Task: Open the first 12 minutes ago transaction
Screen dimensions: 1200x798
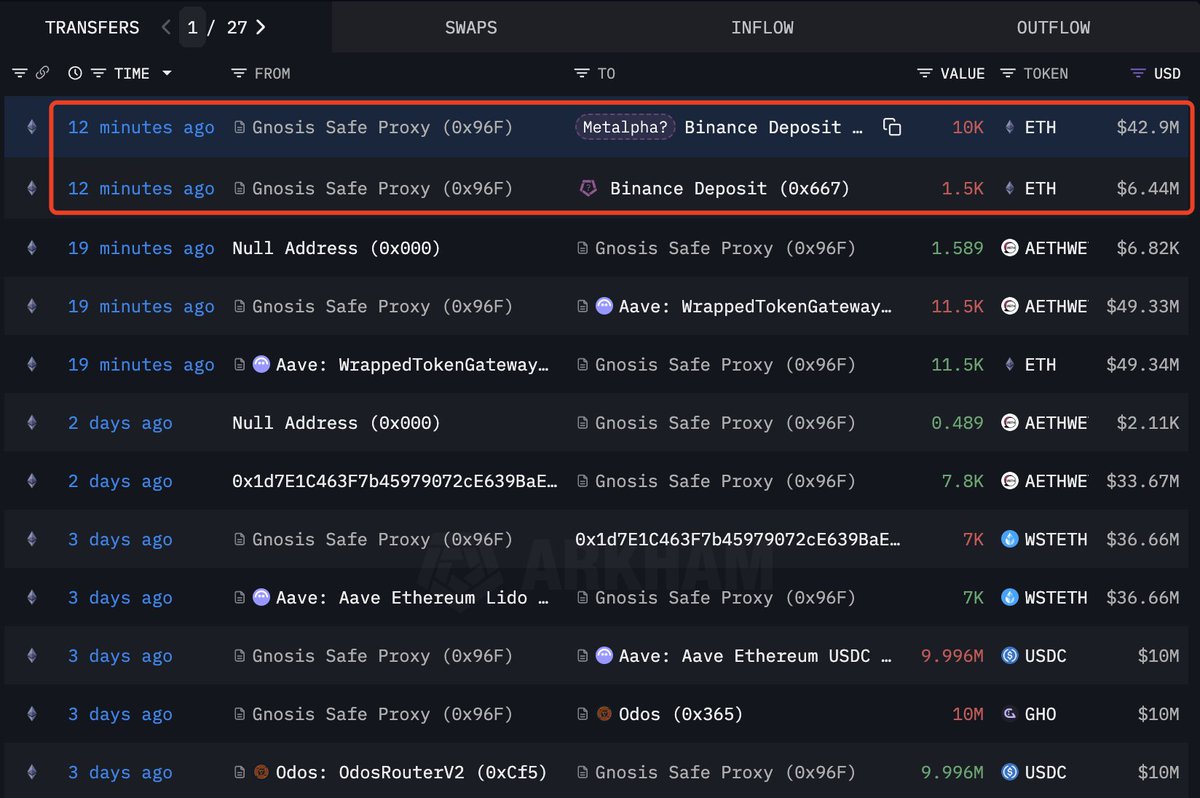Action: point(141,128)
